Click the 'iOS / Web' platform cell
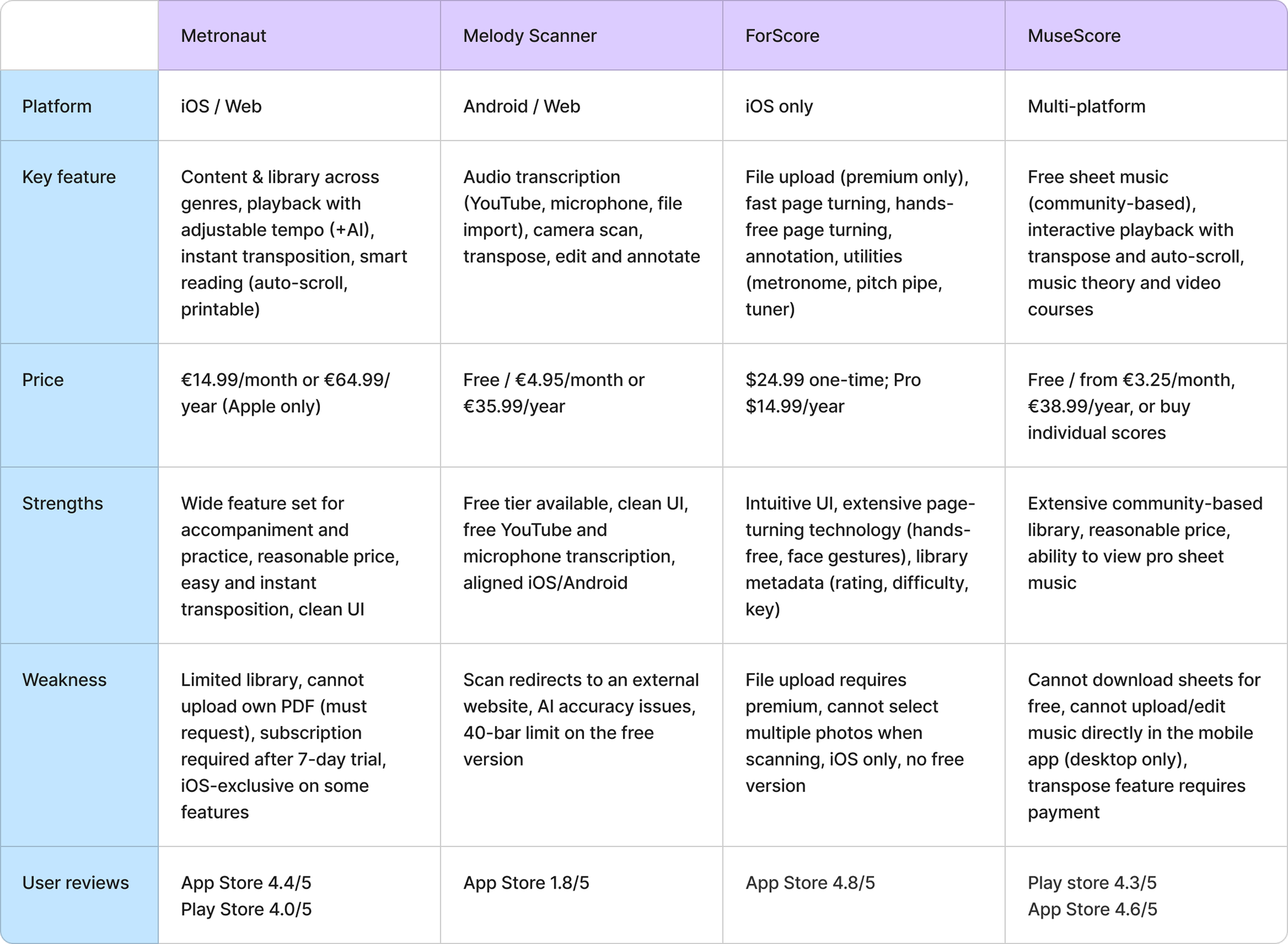Viewport: 1288px width, 944px height. [299, 106]
